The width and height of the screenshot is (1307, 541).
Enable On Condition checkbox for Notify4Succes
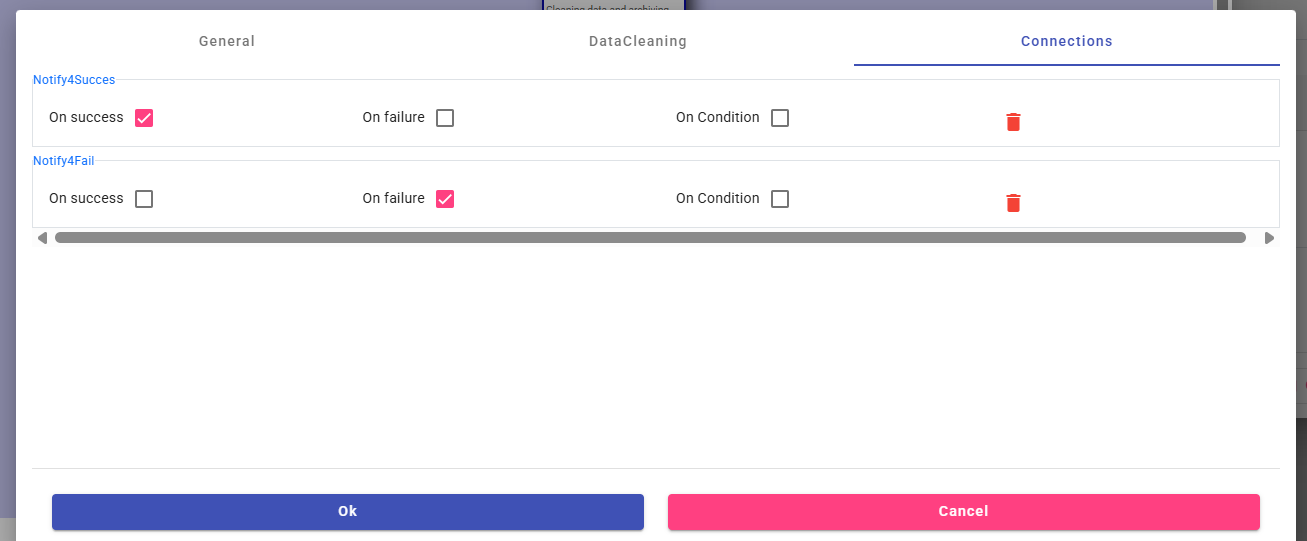(x=780, y=118)
